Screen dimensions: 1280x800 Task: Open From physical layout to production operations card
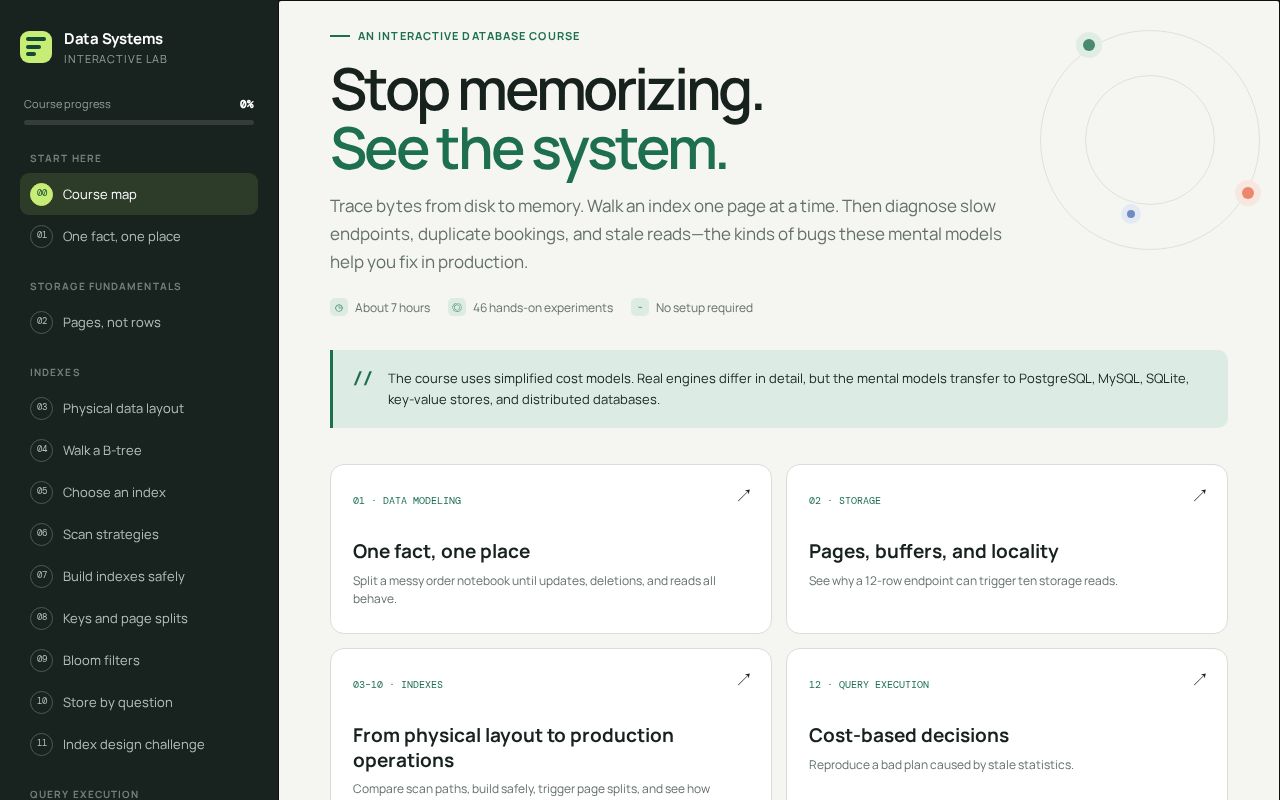pyautogui.click(x=551, y=725)
